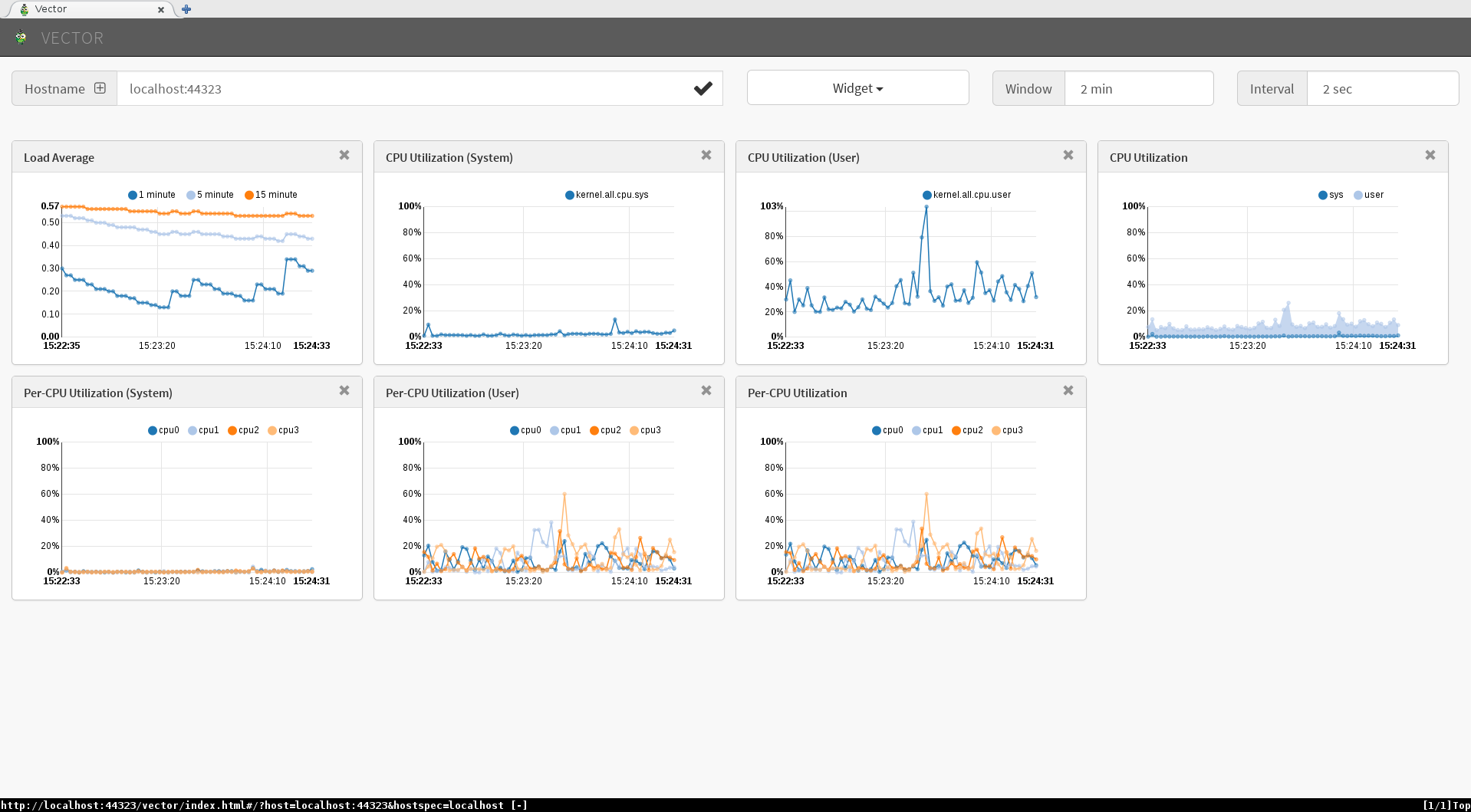Open the Interval 2 sec selector
Image resolution: width=1471 pixels, height=812 pixels.
[x=1382, y=89]
